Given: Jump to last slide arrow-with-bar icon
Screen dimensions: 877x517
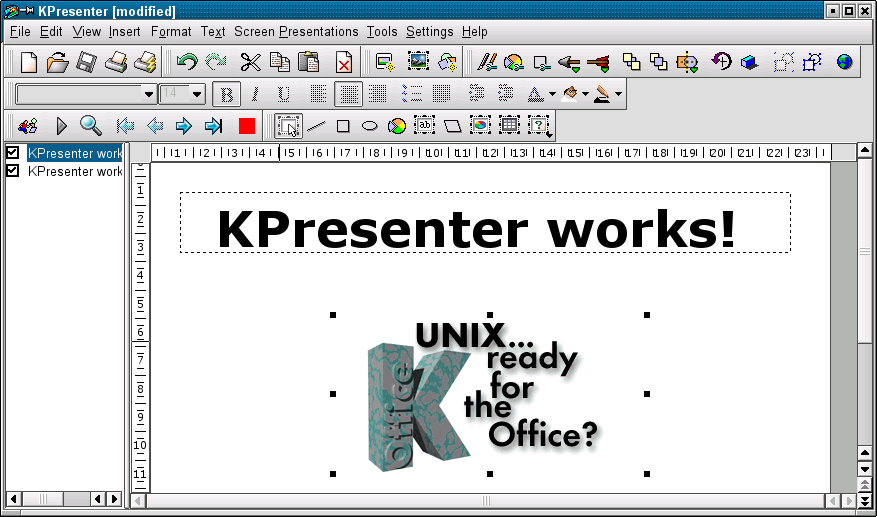Looking at the screenshot, I should click(213, 126).
